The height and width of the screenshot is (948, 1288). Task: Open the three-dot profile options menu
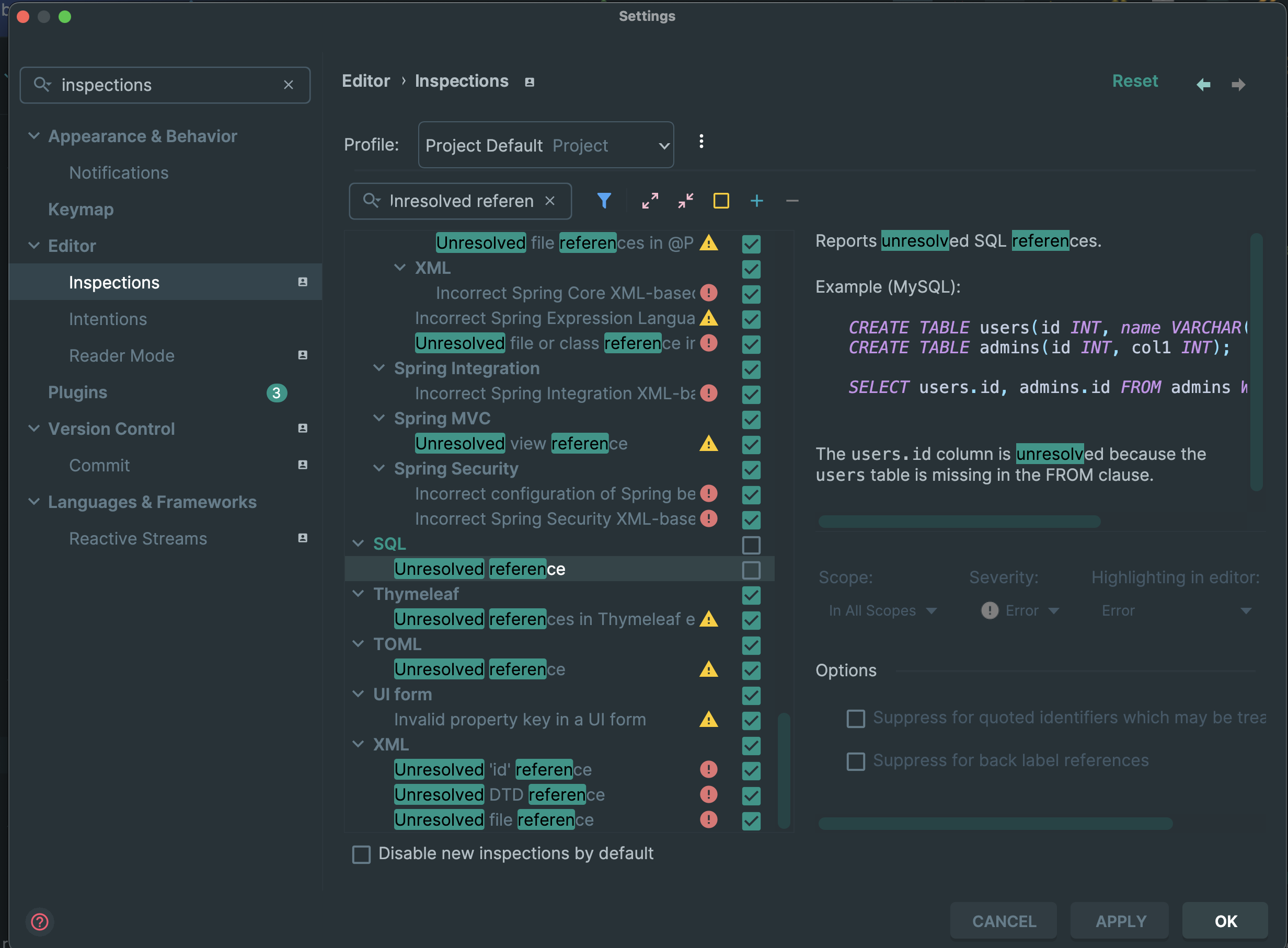[x=701, y=142]
